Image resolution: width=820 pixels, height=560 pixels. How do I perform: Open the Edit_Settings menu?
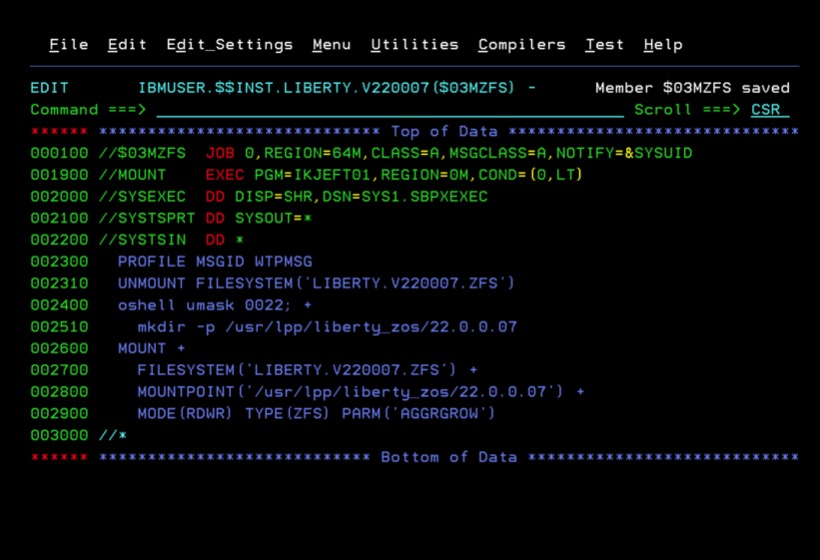[230, 45]
